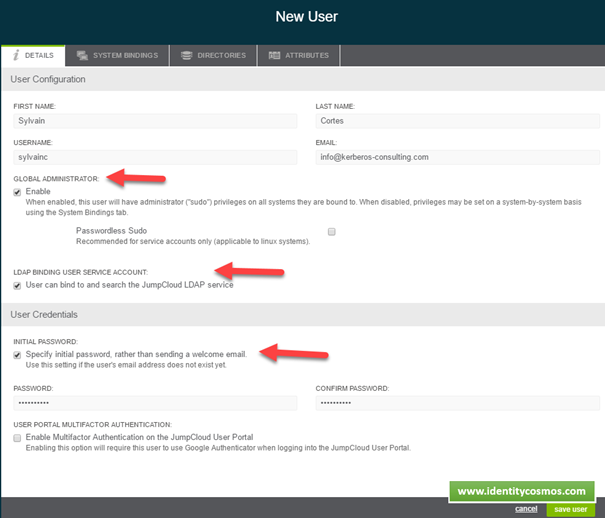Open the Directories tab

click(213, 56)
